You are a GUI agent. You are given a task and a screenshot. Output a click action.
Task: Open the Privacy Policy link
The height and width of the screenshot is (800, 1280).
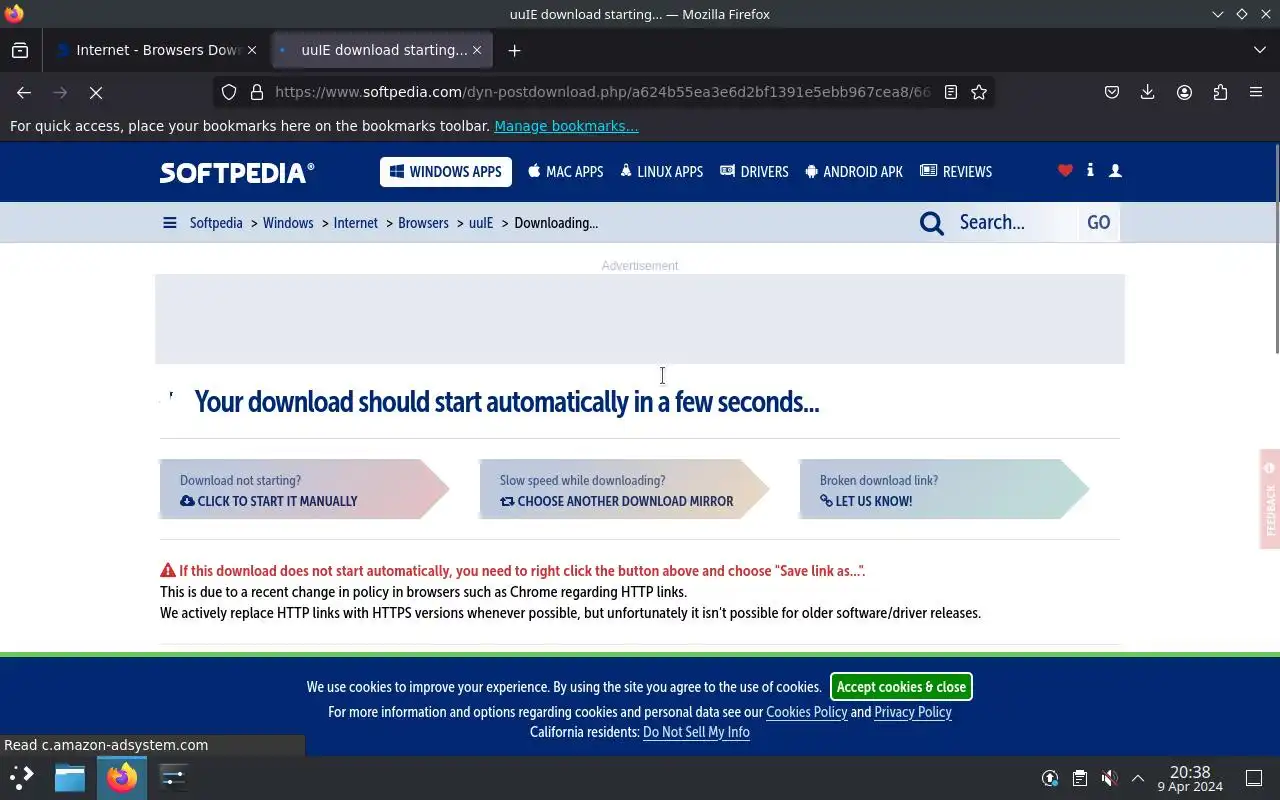click(913, 712)
